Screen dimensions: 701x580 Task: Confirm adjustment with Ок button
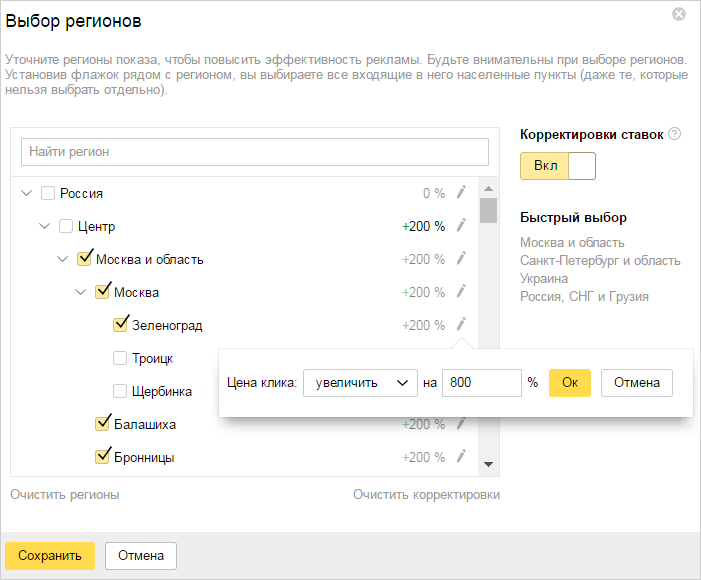pos(570,383)
